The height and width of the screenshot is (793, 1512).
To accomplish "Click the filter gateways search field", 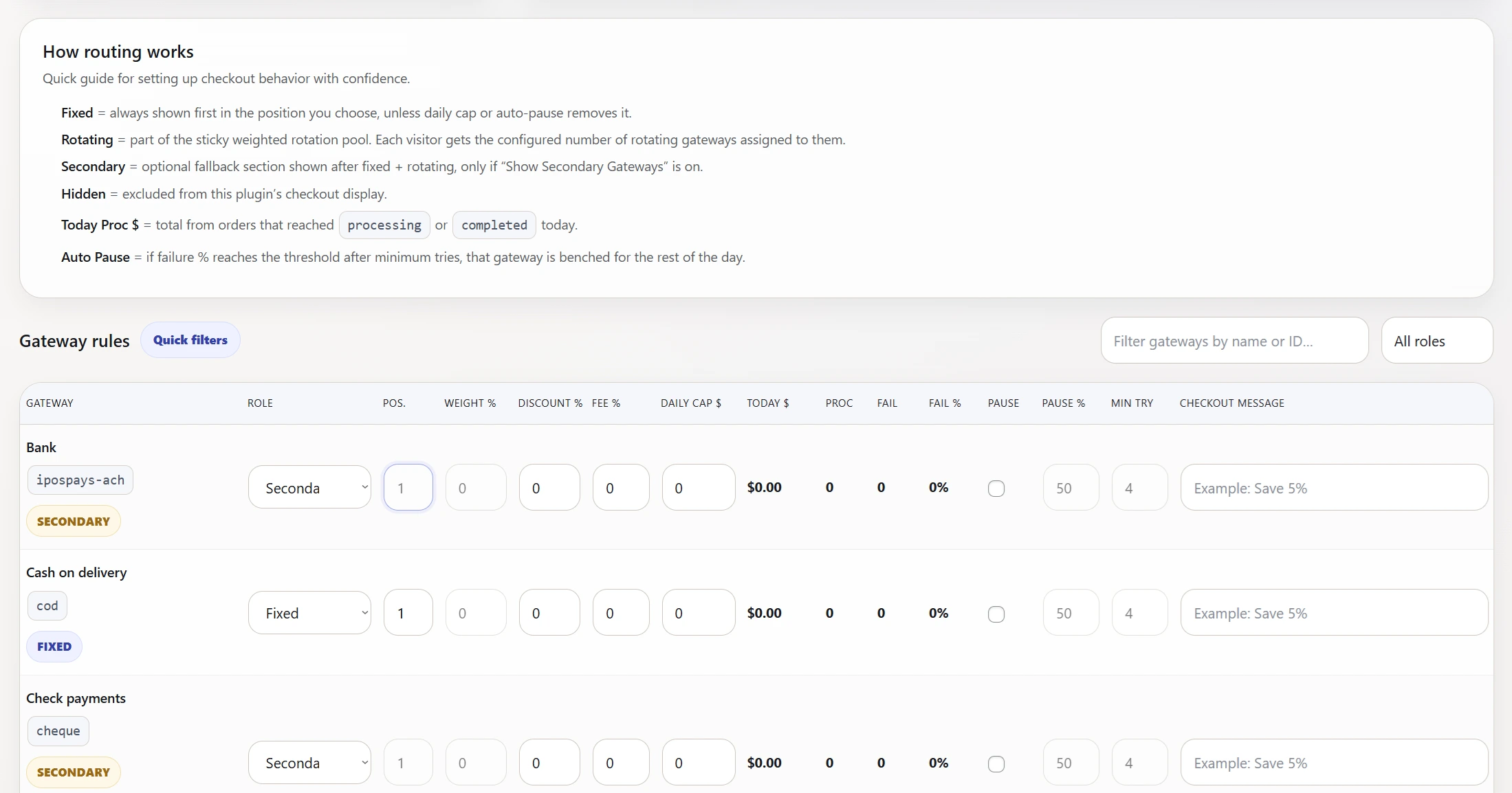I will [x=1234, y=340].
